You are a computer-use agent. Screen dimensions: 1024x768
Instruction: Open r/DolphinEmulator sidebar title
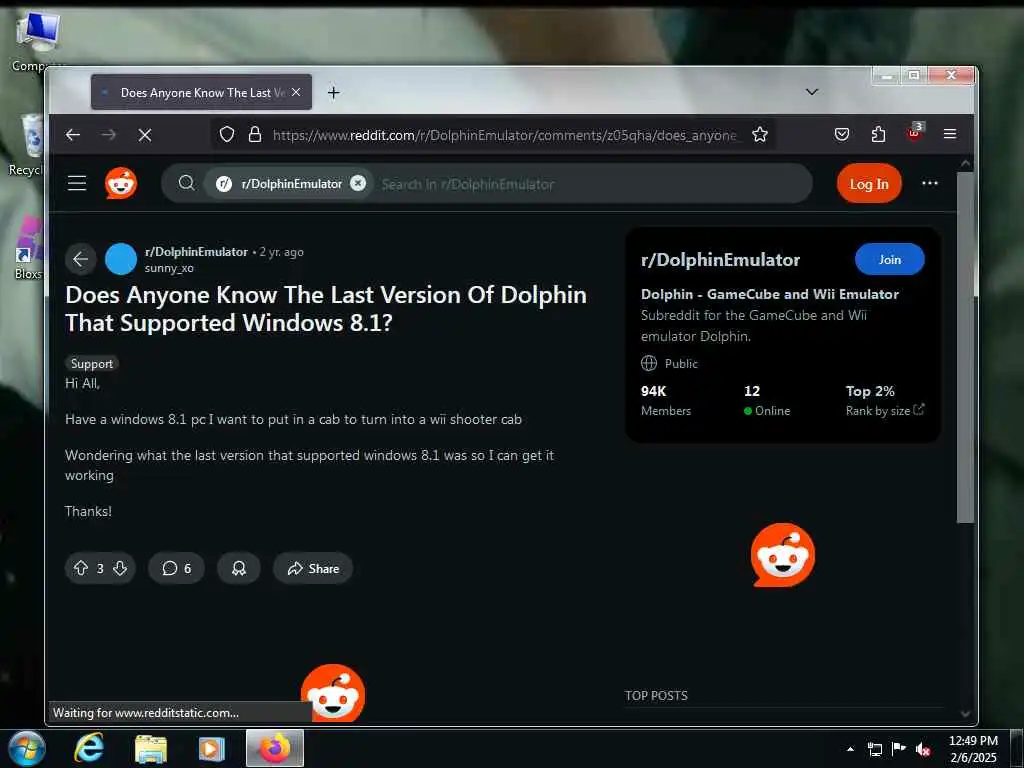pos(720,260)
